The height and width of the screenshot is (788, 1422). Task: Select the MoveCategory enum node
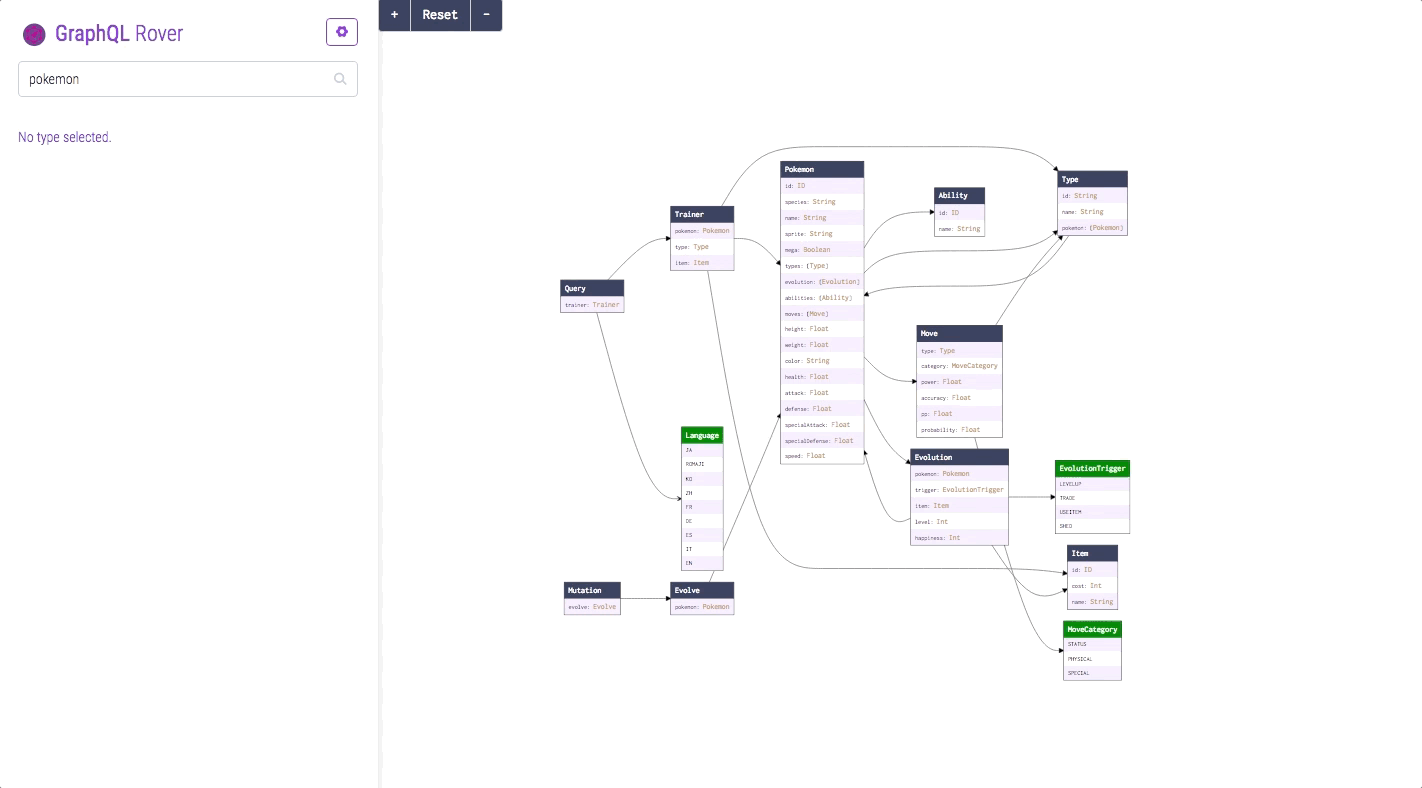click(x=1091, y=629)
